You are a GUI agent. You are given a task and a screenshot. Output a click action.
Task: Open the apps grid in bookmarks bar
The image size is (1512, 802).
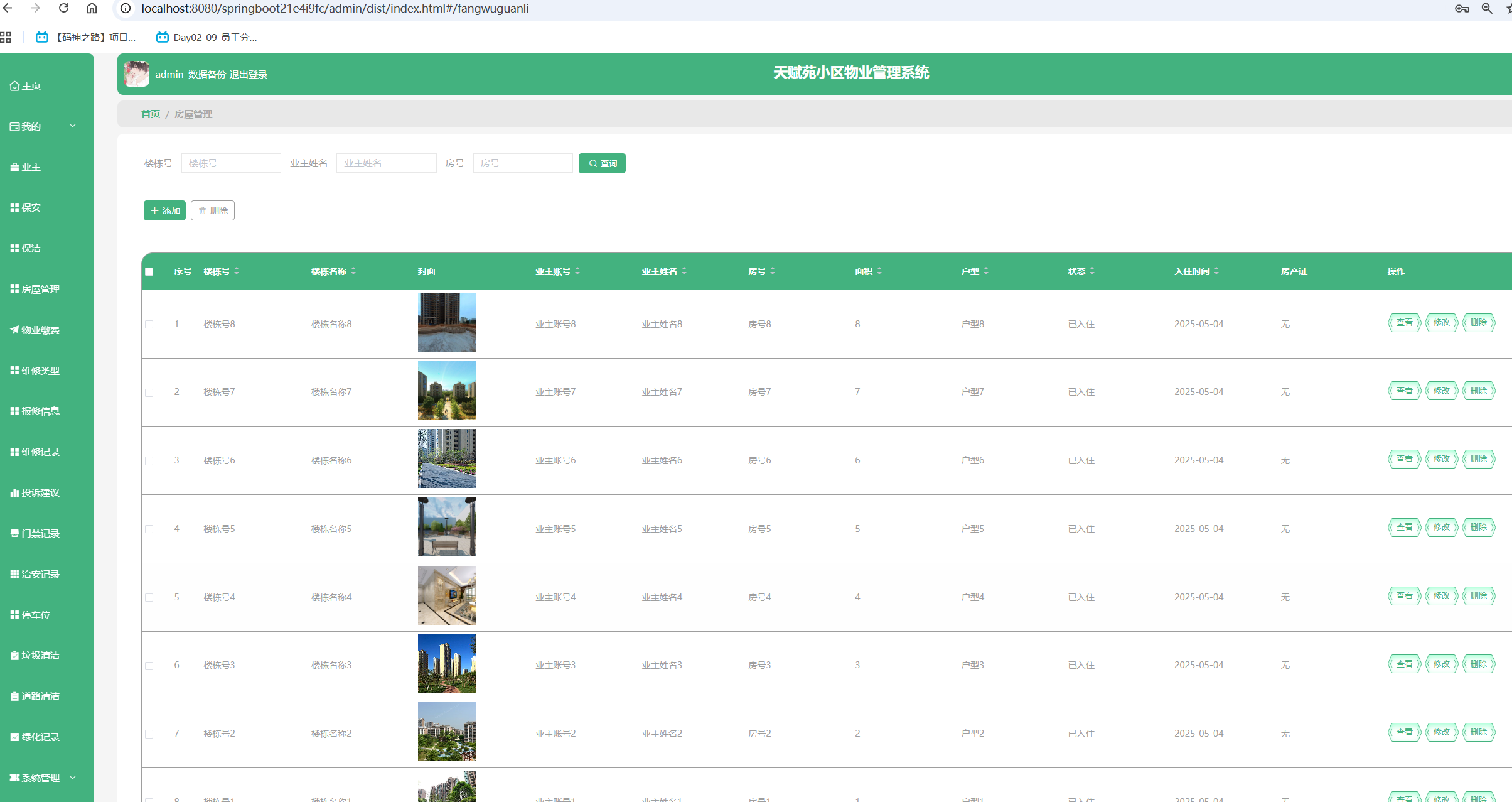(6, 38)
